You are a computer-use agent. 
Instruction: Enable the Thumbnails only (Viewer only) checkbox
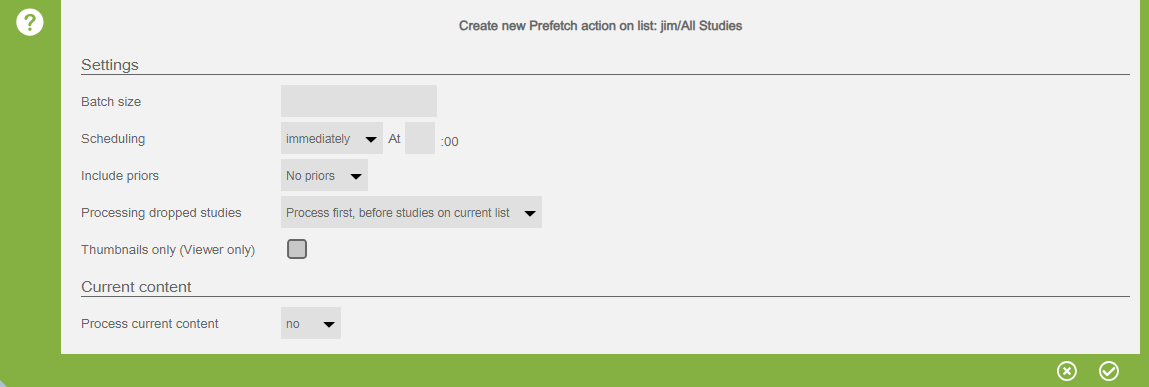pos(297,249)
